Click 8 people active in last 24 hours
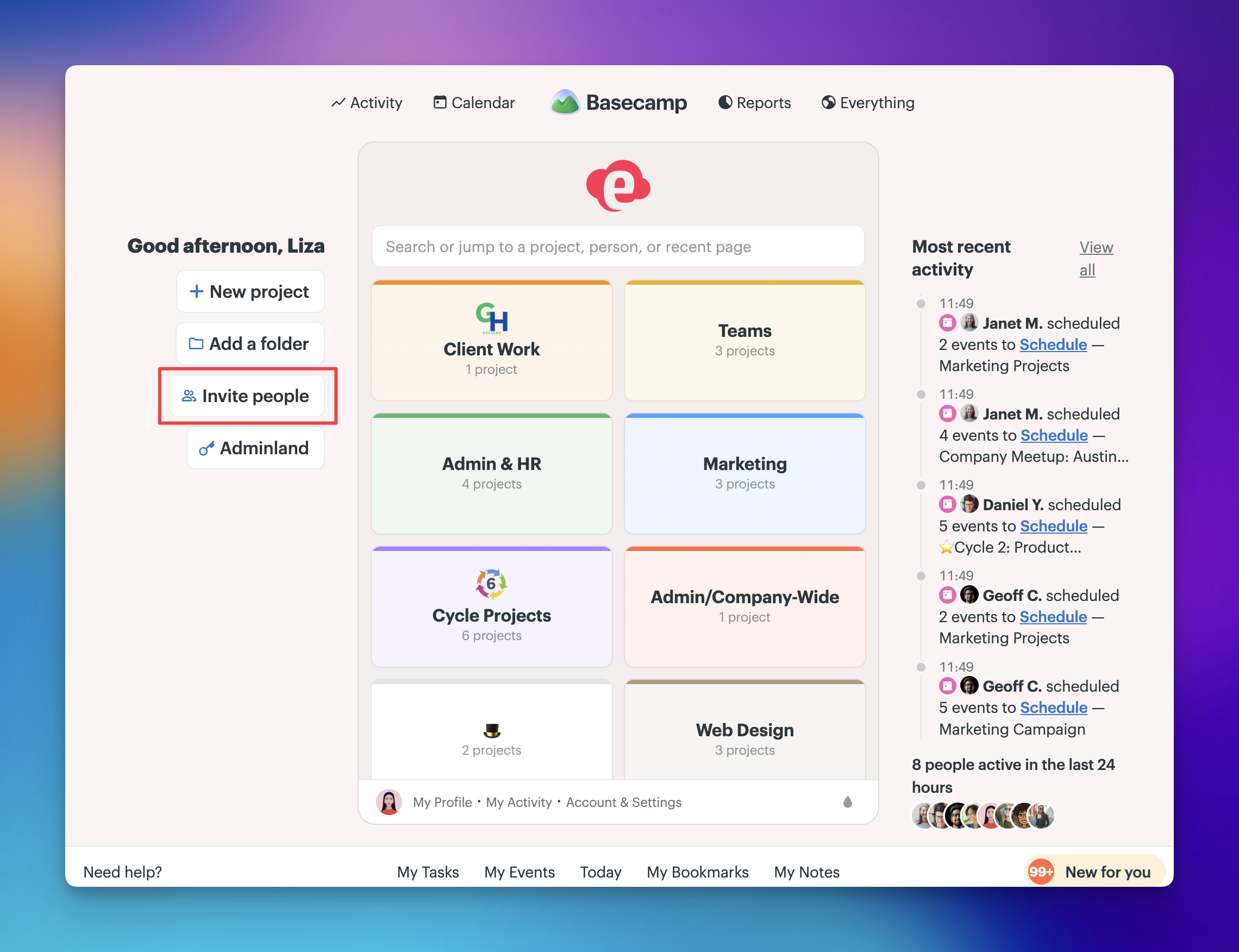 click(x=1013, y=776)
